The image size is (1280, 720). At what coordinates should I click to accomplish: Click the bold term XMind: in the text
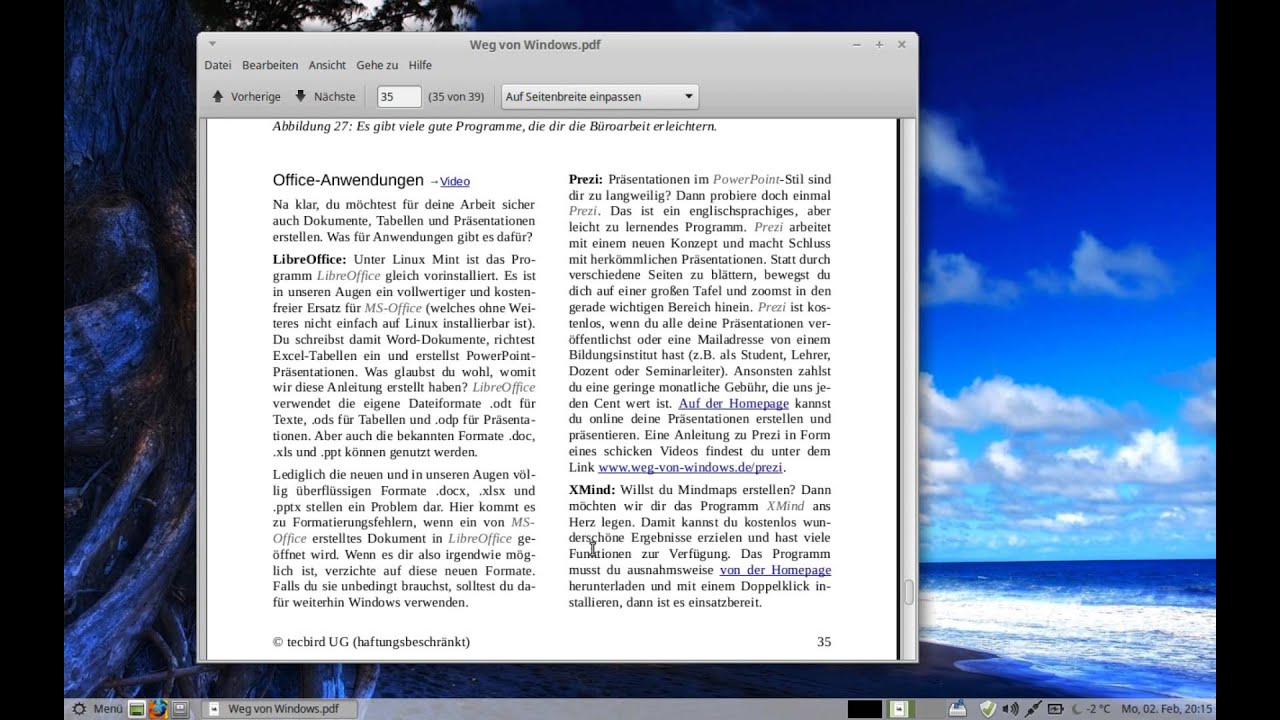click(x=592, y=490)
